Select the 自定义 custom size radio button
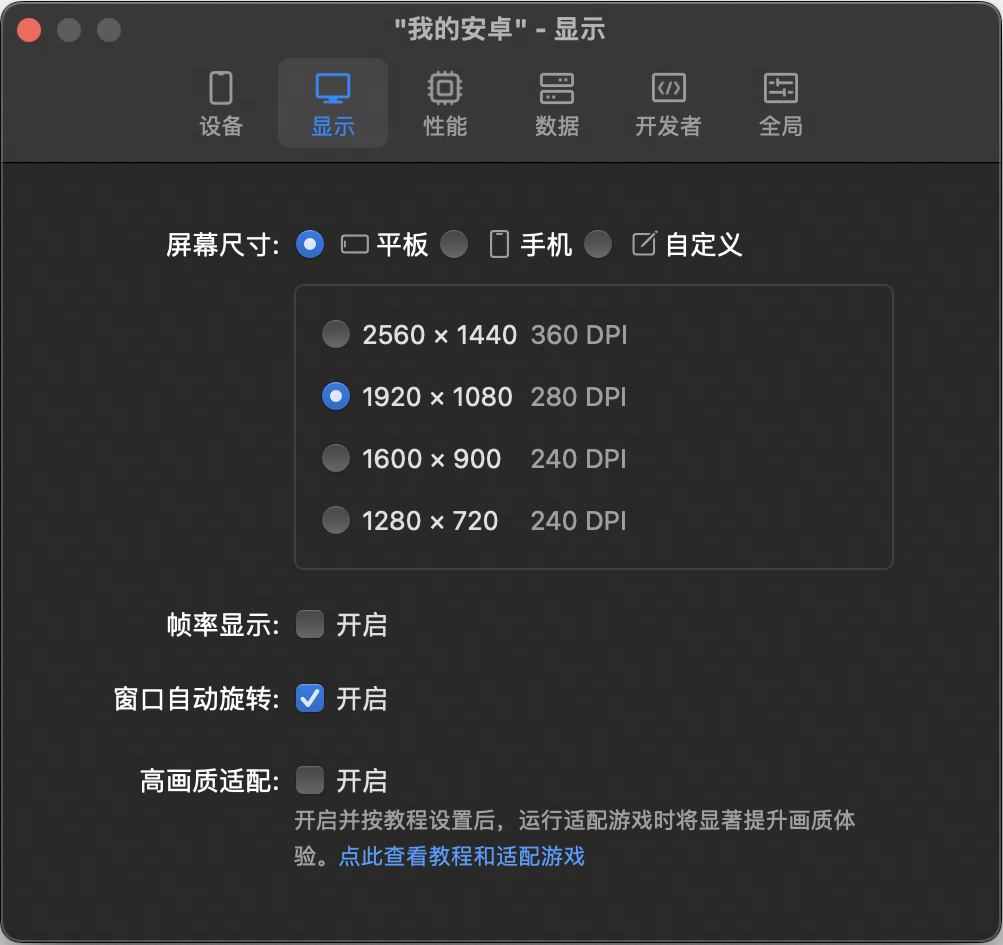This screenshot has width=1003, height=945. [x=598, y=244]
